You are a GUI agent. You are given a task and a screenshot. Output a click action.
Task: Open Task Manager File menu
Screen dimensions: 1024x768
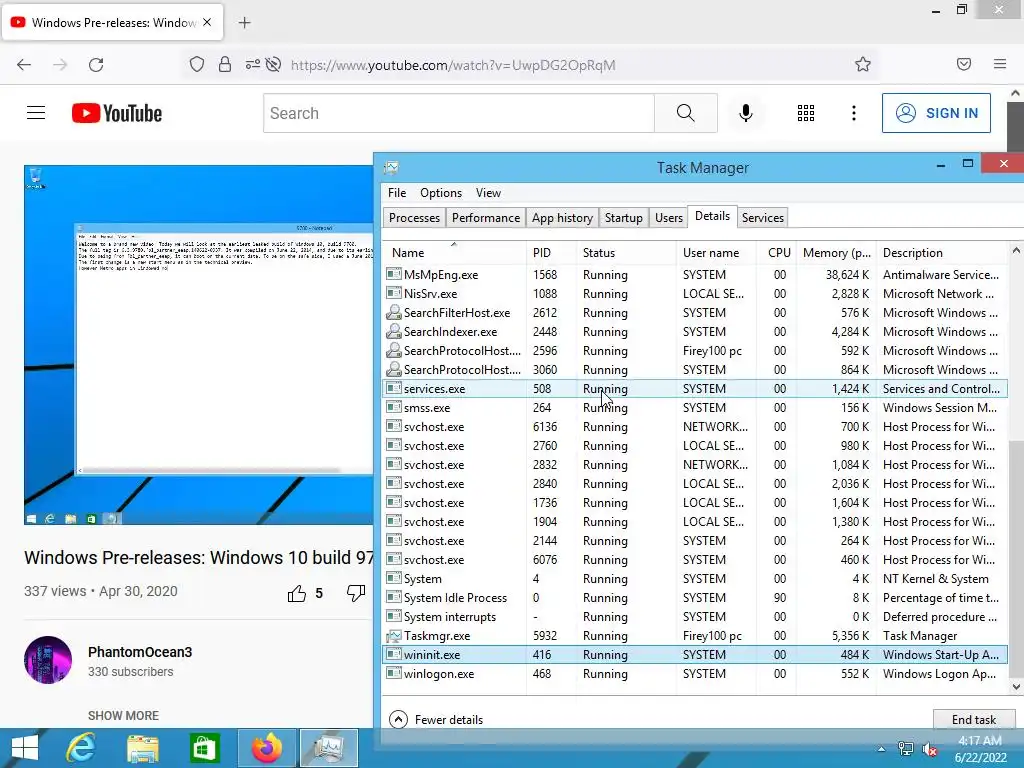pos(397,193)
